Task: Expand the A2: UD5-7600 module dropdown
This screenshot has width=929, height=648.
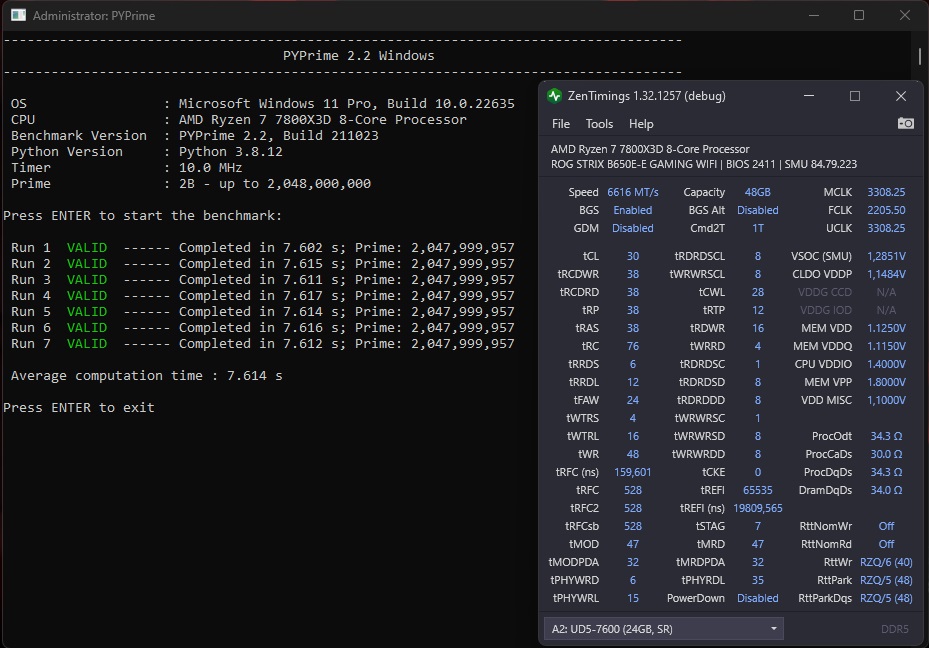Action: tap(664, 629)
